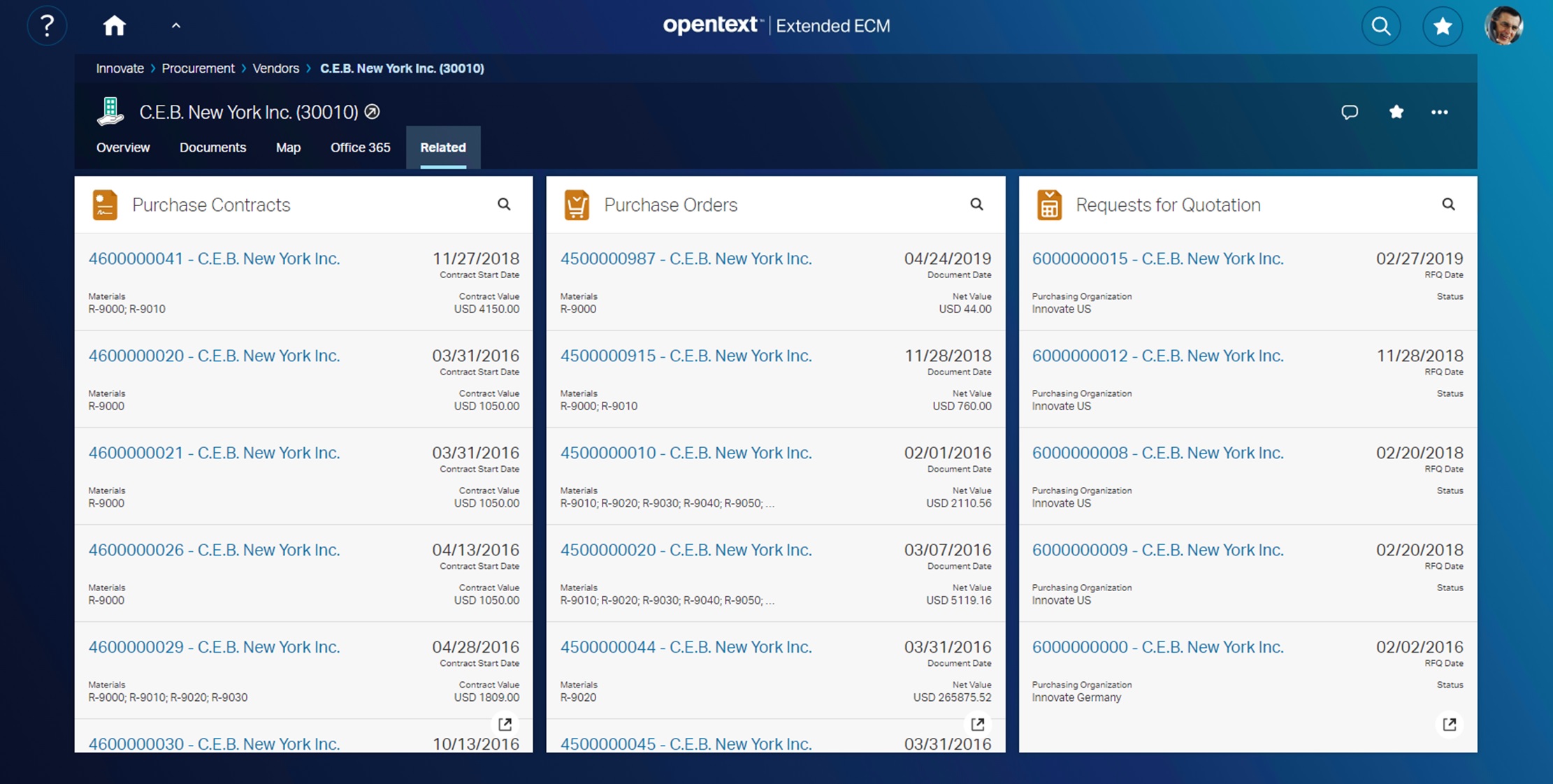Click Innovate Germany purchasing organization
1553x784 pixels.
coord(1076,697)
